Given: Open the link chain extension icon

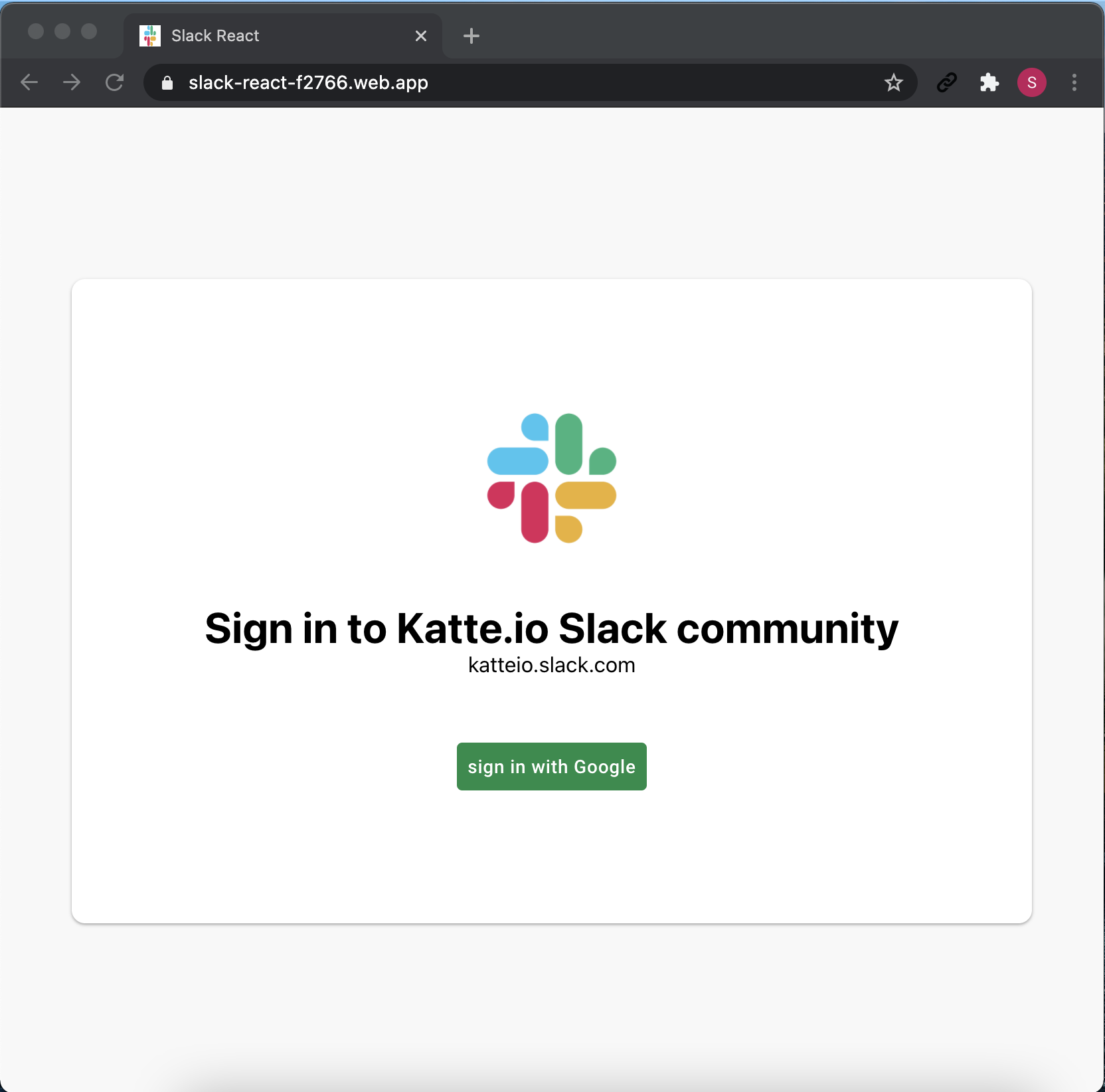Looking at the screenshot, I should (x=947, y=82).
